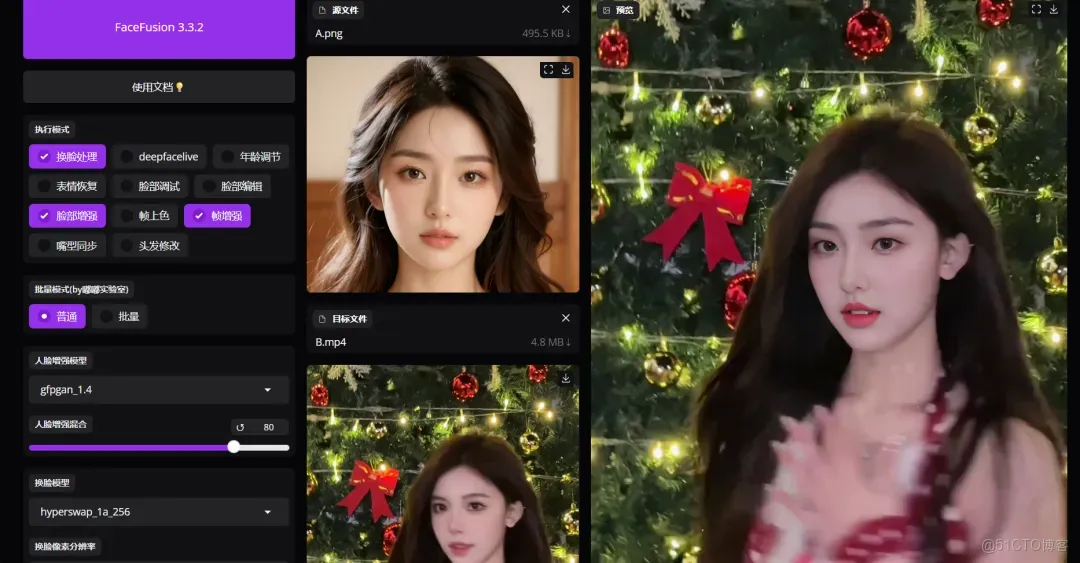Click the 人脸增强混合 blend slider handle
Image resolution: width=1080 pixels, height=563 pixels.
pos(234,447)
